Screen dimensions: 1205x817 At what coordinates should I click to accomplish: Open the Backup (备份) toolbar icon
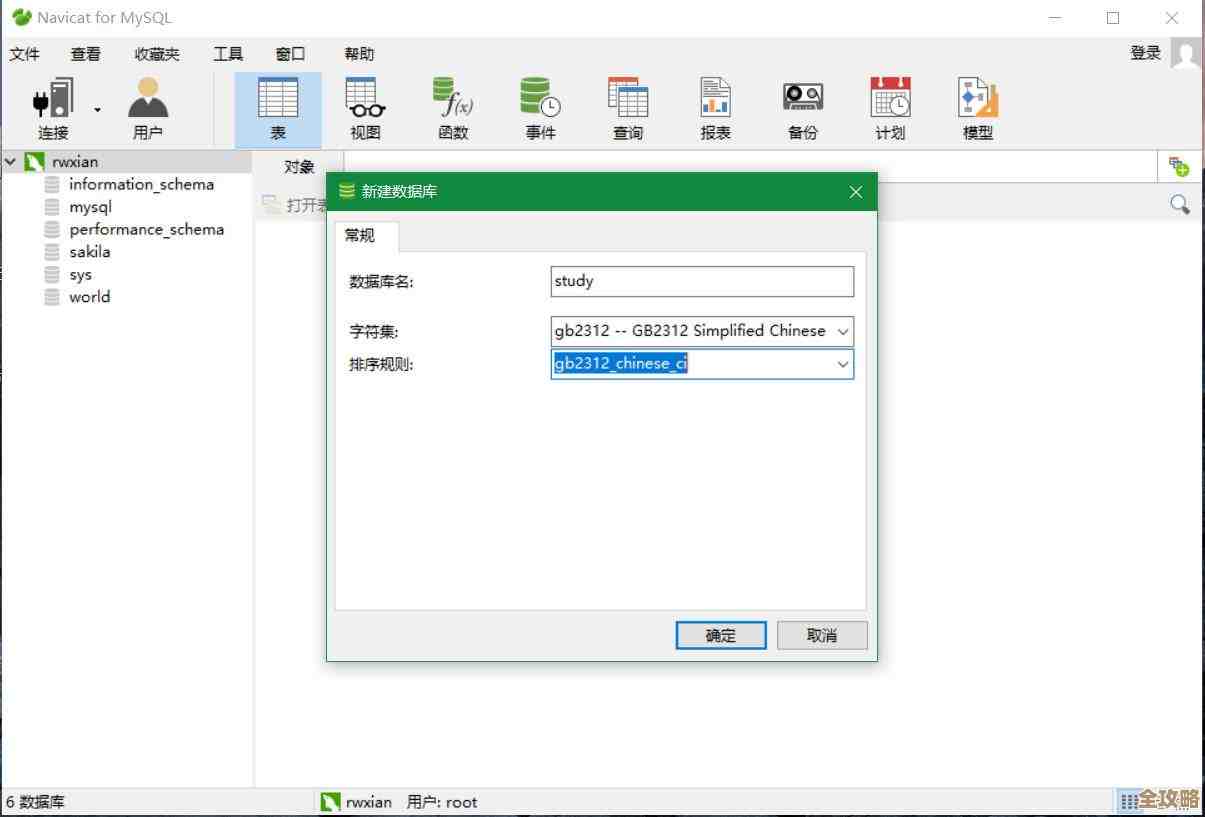[802, 110]
